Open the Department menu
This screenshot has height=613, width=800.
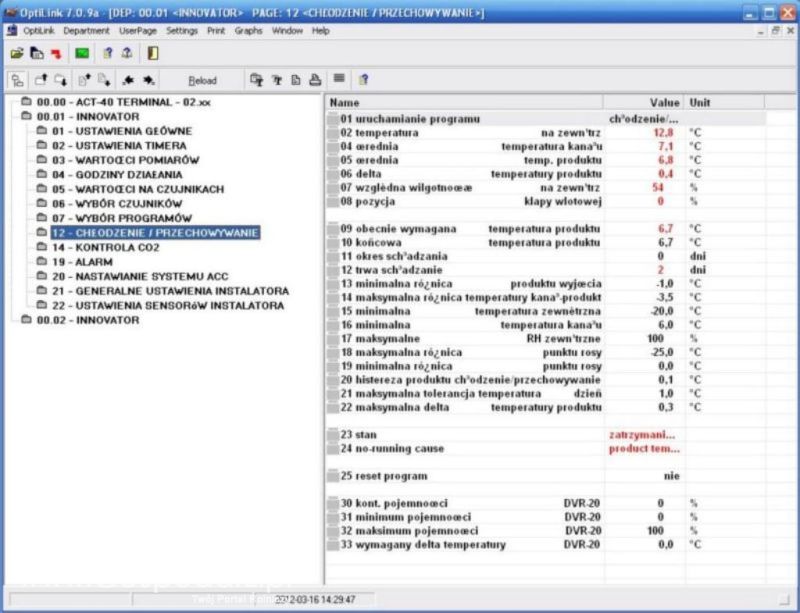pyautogui.click(x=86, y=31)
